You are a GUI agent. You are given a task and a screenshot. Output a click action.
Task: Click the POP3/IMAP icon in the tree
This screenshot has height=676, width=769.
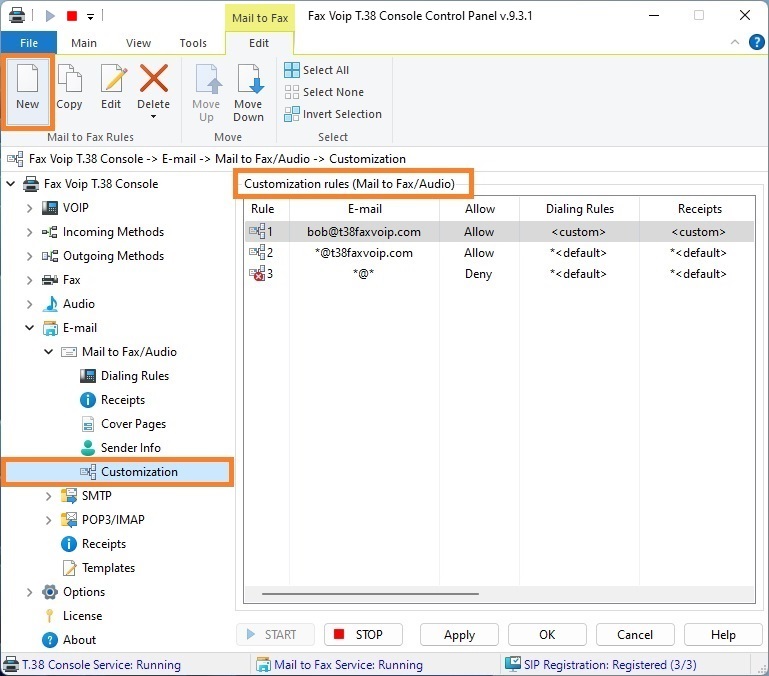[x=69, y=520]
